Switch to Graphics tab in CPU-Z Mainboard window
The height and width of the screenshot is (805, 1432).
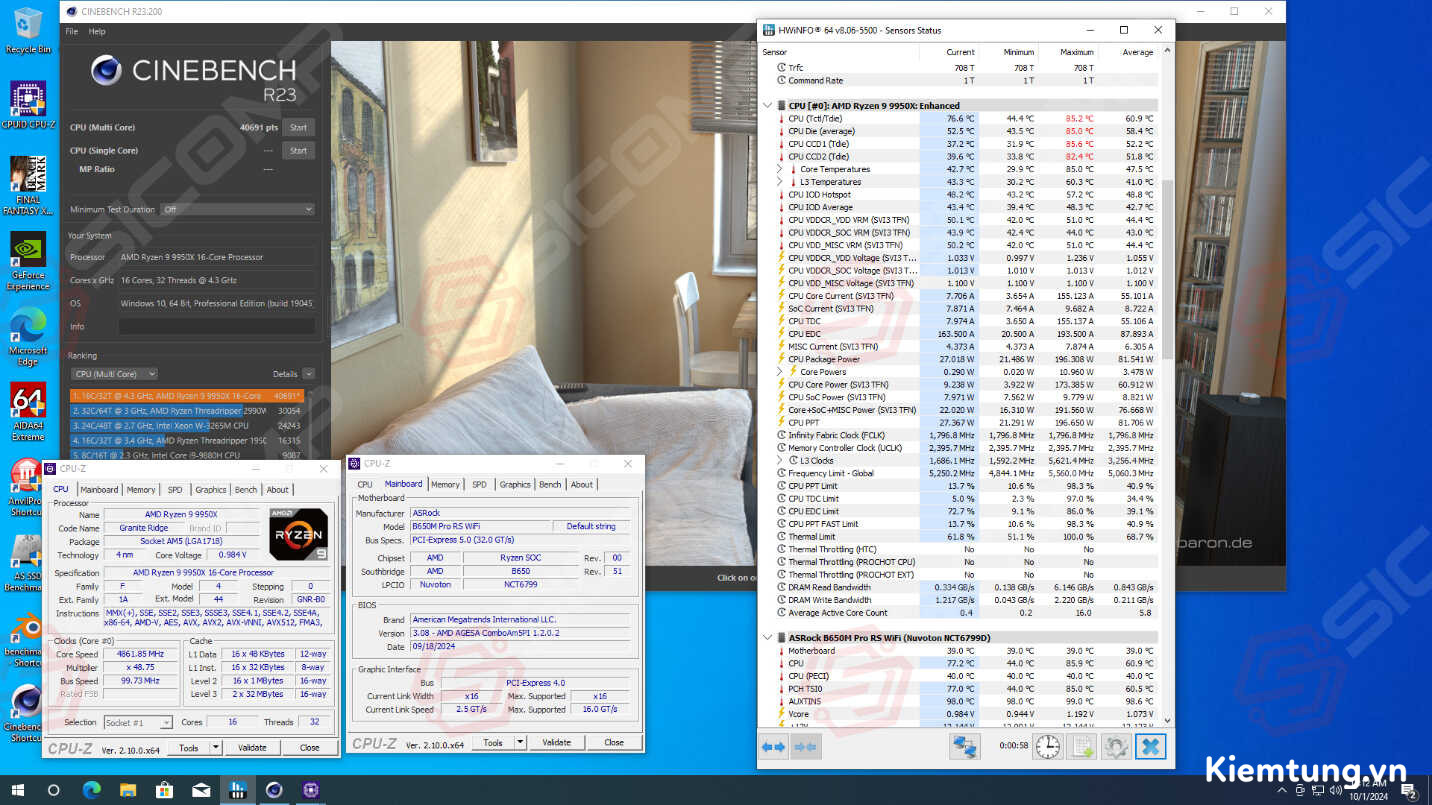tap(515, 484)
